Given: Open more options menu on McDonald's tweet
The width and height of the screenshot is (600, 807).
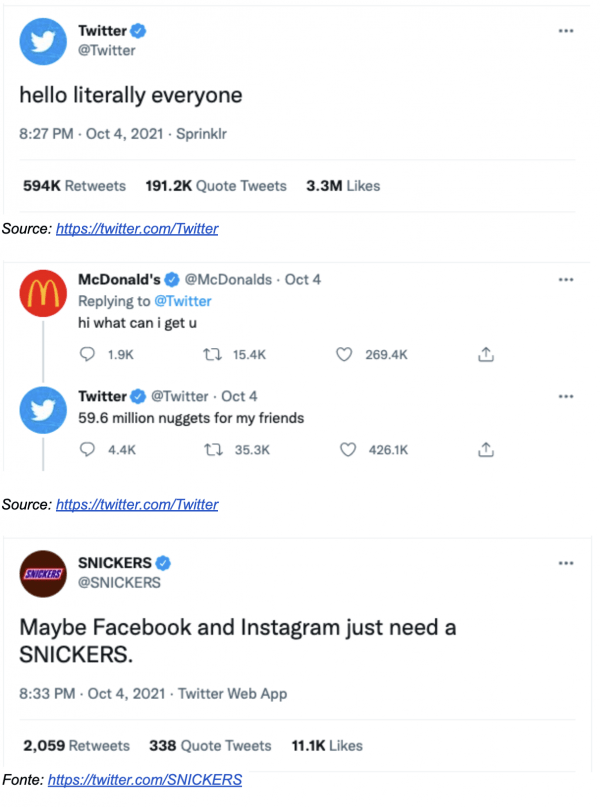Looking at the screenshot, I should (566, 280).
